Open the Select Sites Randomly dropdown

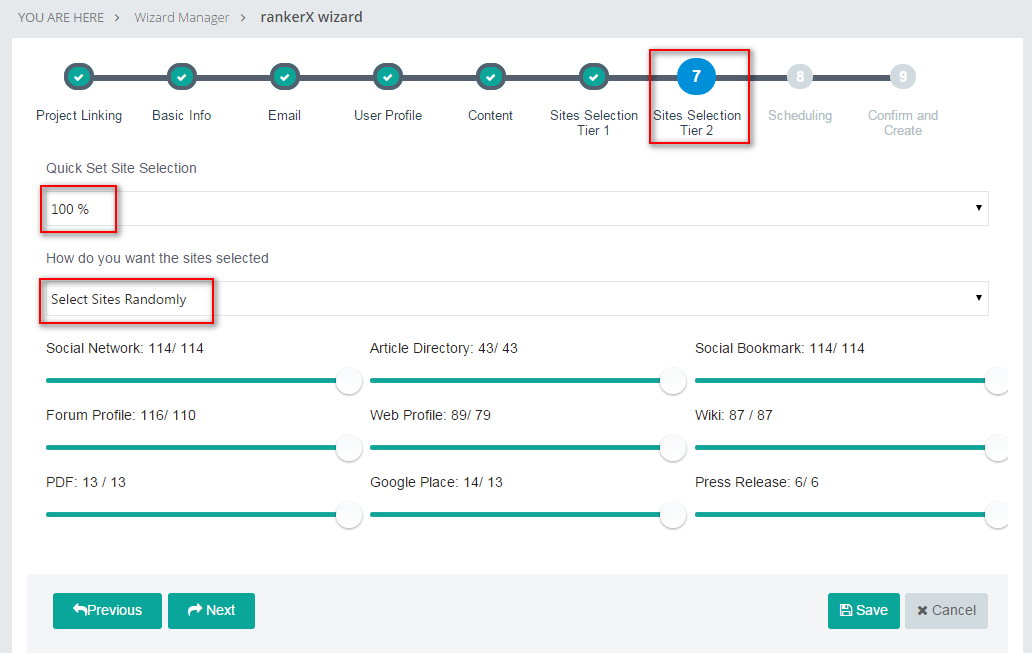(x=517, y=299)
